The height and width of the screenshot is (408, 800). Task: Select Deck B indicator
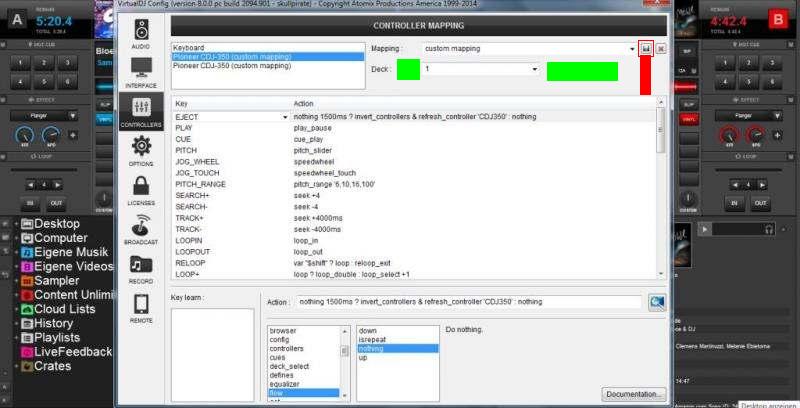(778, 20)
